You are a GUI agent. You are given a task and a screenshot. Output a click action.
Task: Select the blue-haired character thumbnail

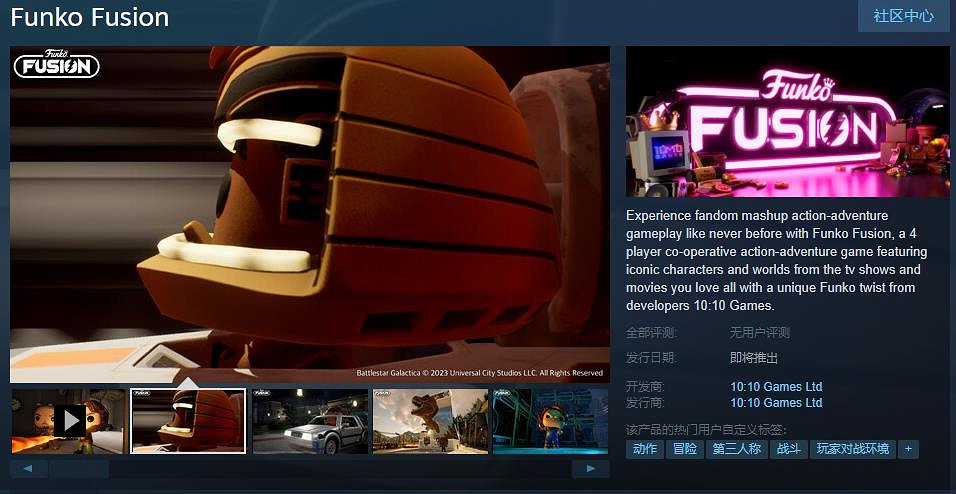550,421
